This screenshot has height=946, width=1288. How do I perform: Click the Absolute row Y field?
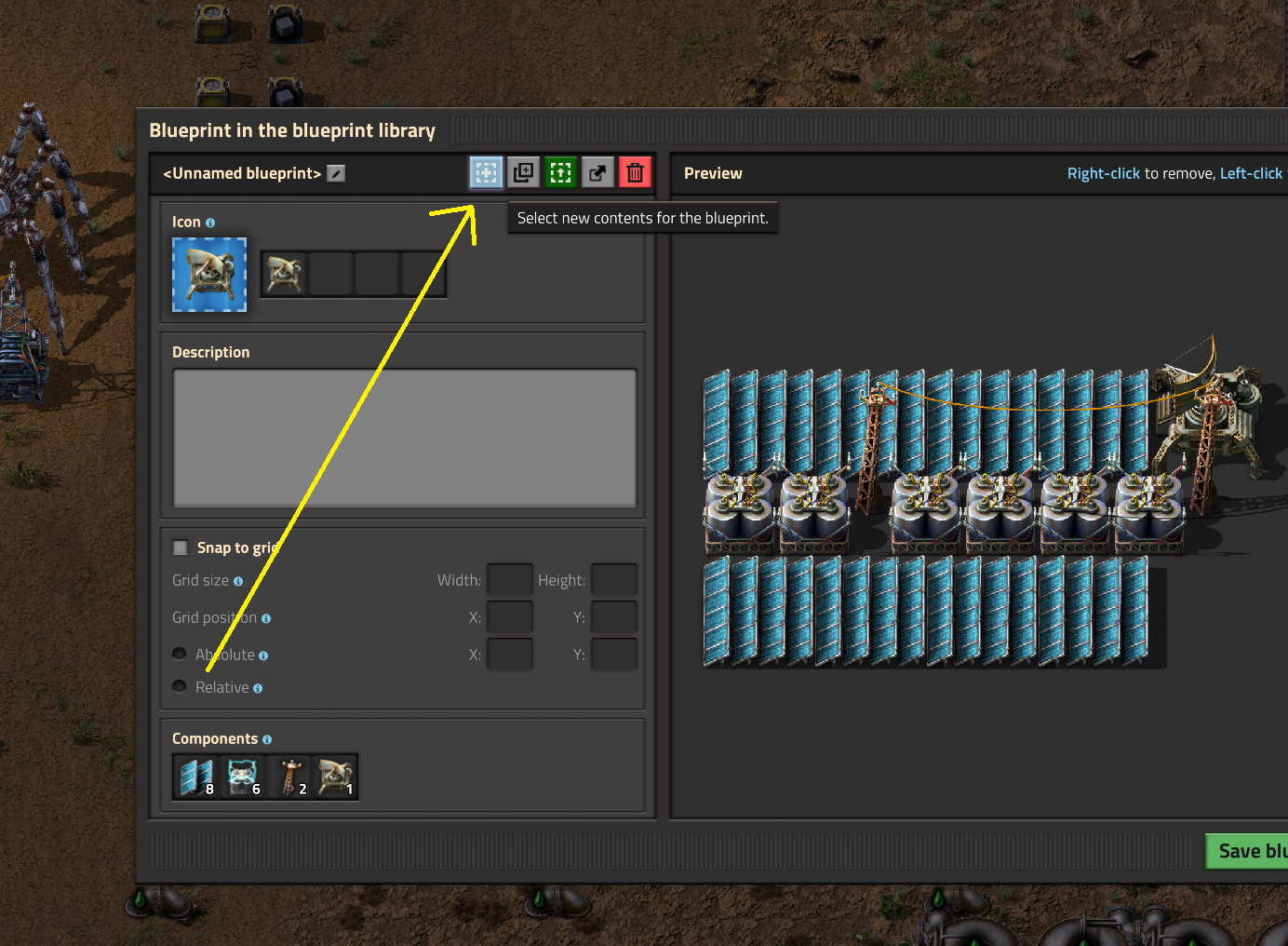pyautogui.click(x=614, y=654)
